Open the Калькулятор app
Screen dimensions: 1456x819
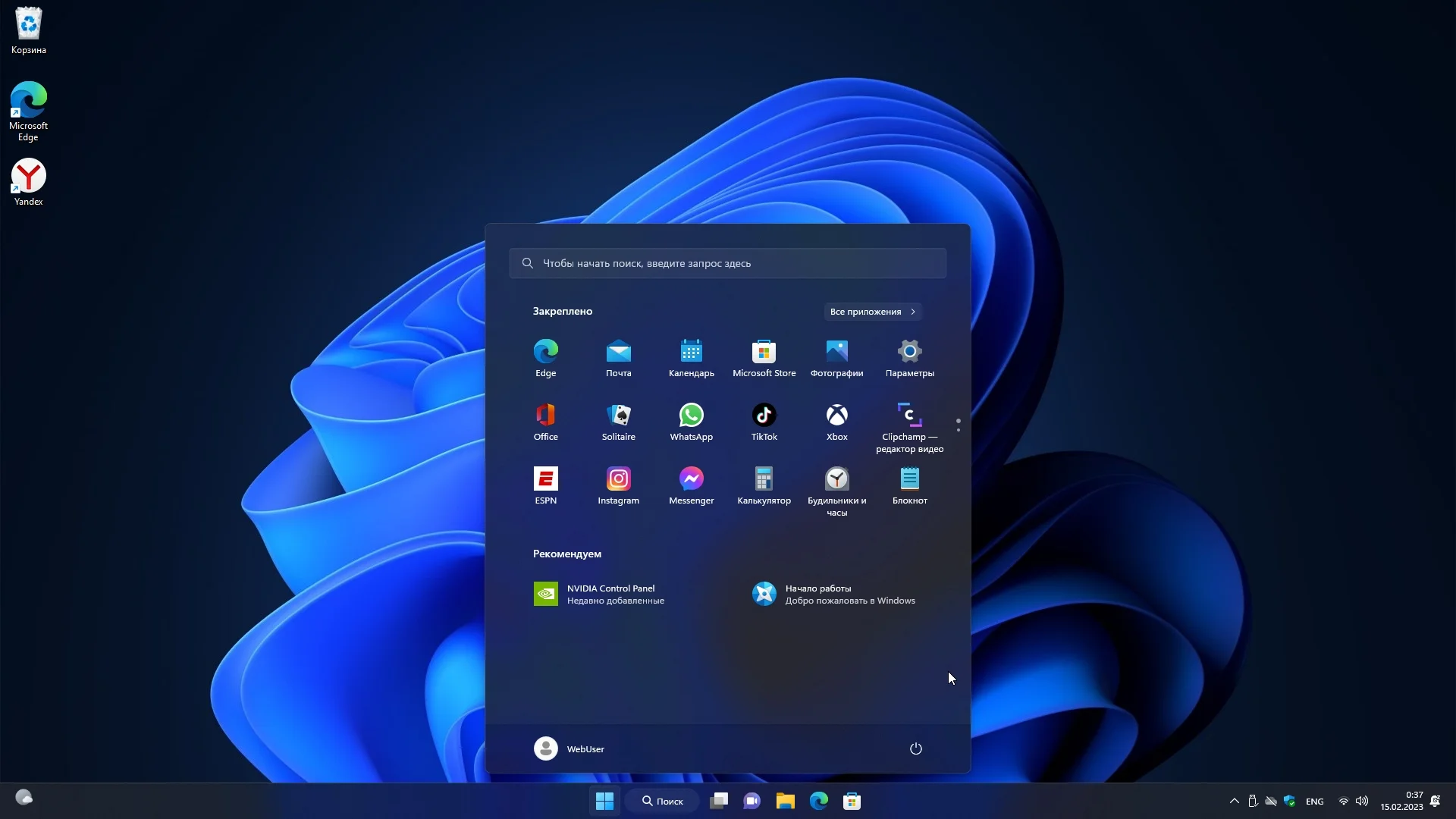[764, 485]
